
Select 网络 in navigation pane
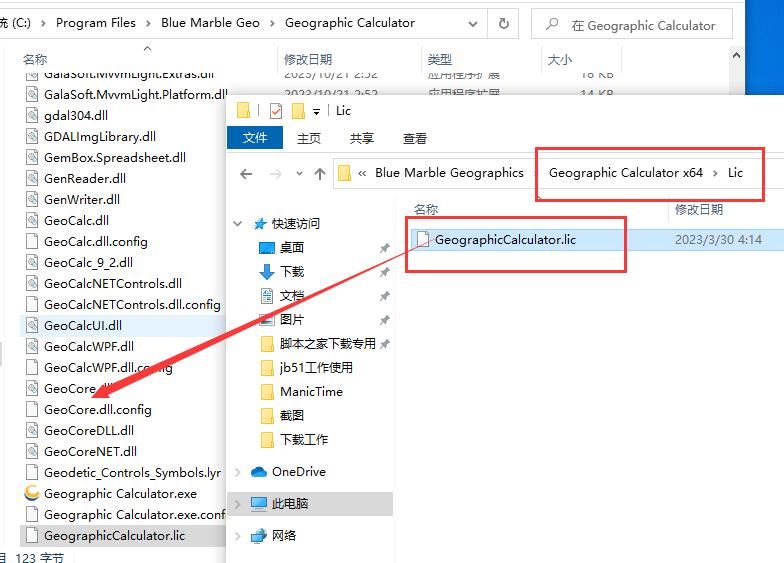(x=284, y=536)
